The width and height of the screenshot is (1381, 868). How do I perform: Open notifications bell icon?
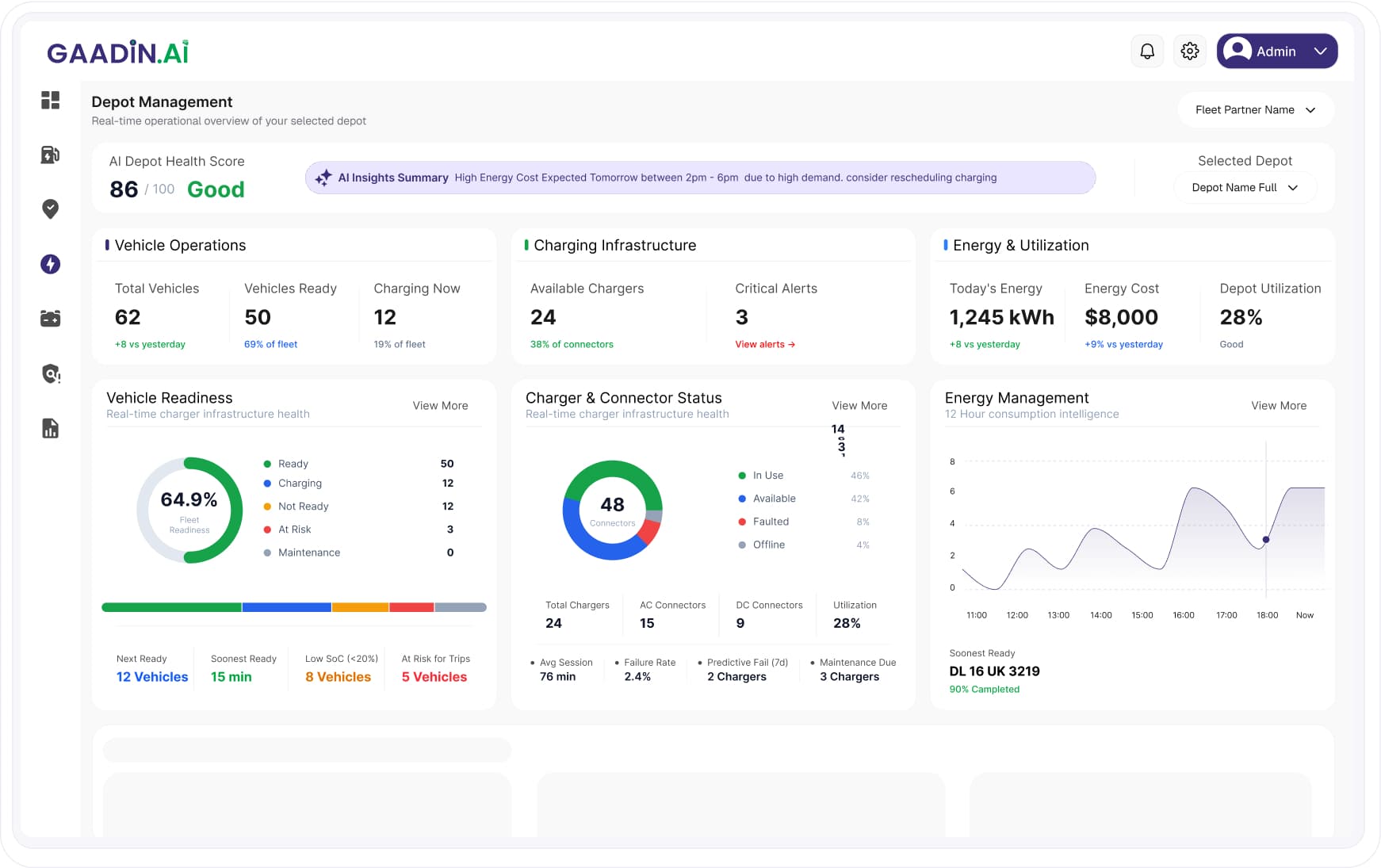pyautogui.click(x=1147, y=51)
